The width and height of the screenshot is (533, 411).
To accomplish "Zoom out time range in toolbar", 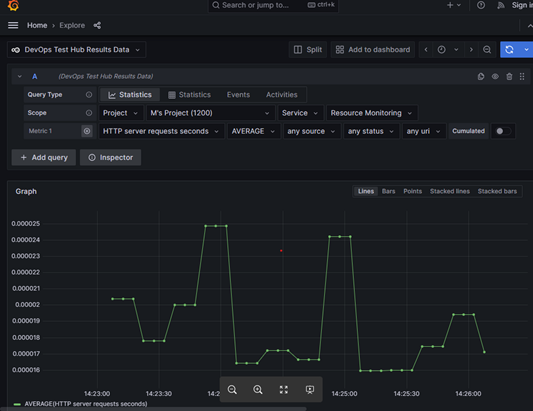I will point(487,50).
